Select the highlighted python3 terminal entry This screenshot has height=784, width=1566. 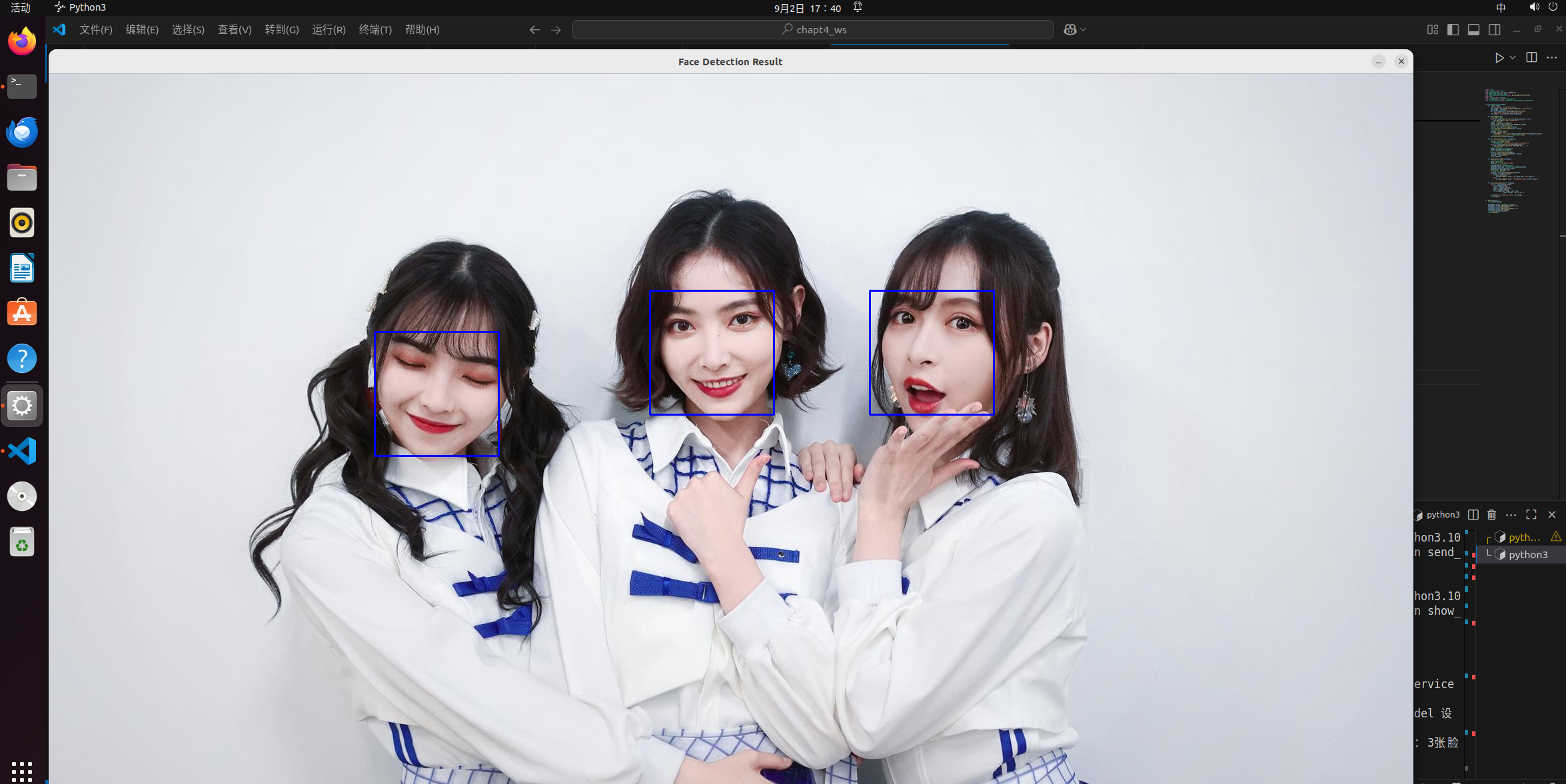1527,554
